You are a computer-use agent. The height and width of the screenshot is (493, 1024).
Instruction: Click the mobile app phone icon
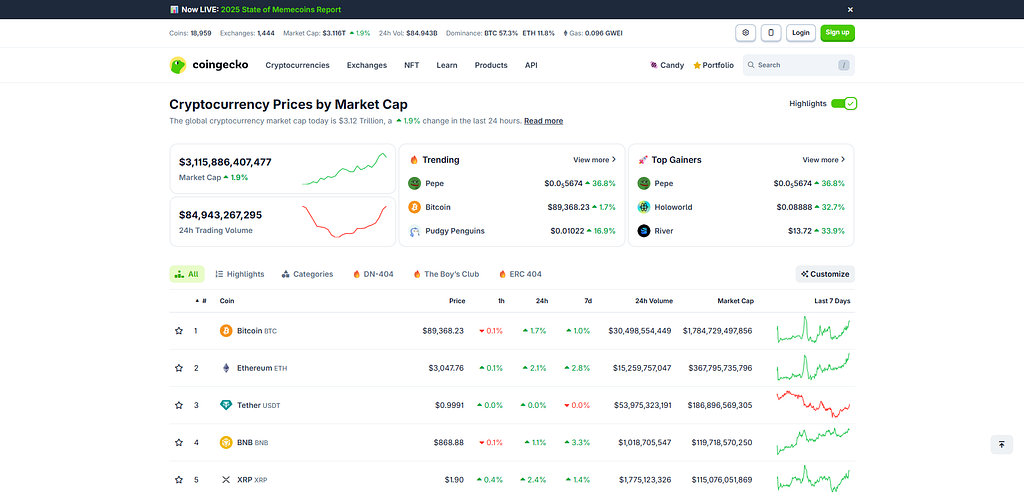coord(771,33)
